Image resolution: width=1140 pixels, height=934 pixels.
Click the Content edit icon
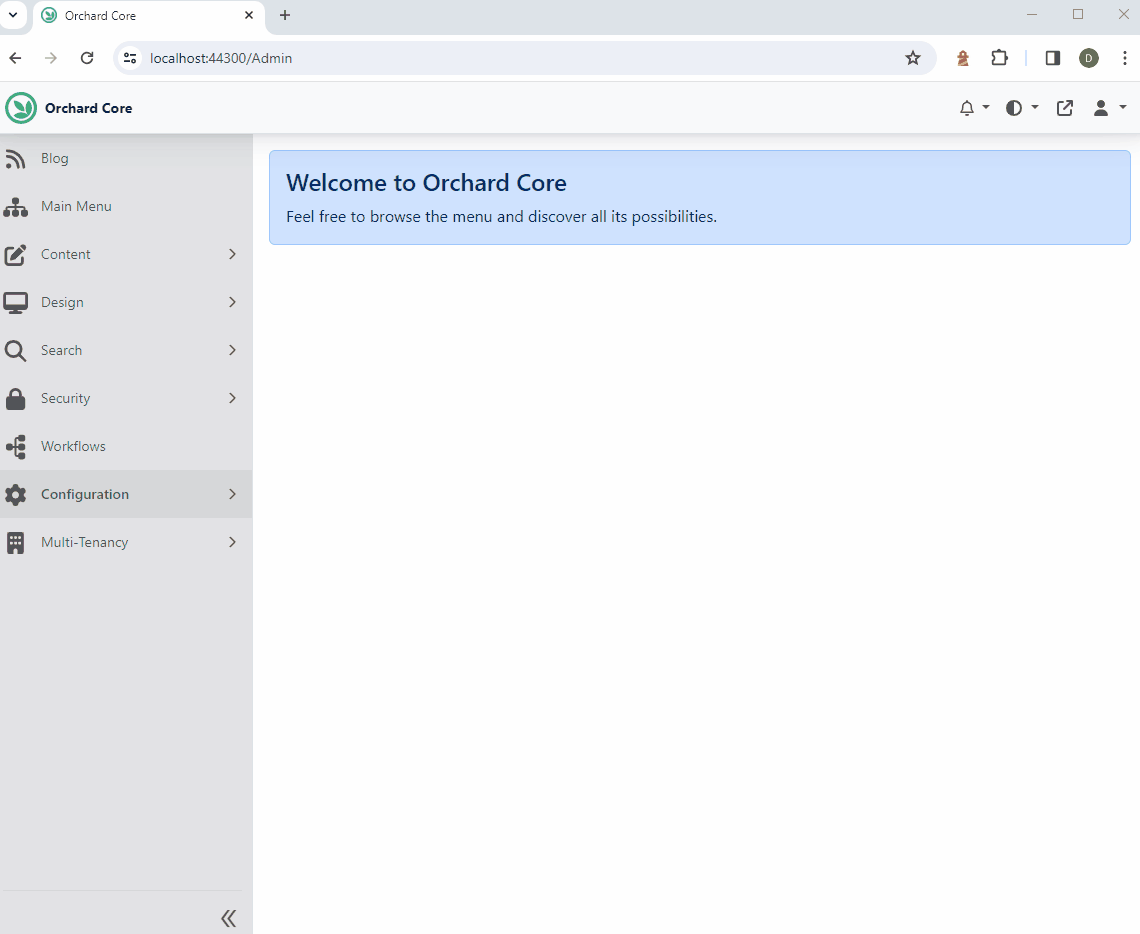click(x=15, y=254)
